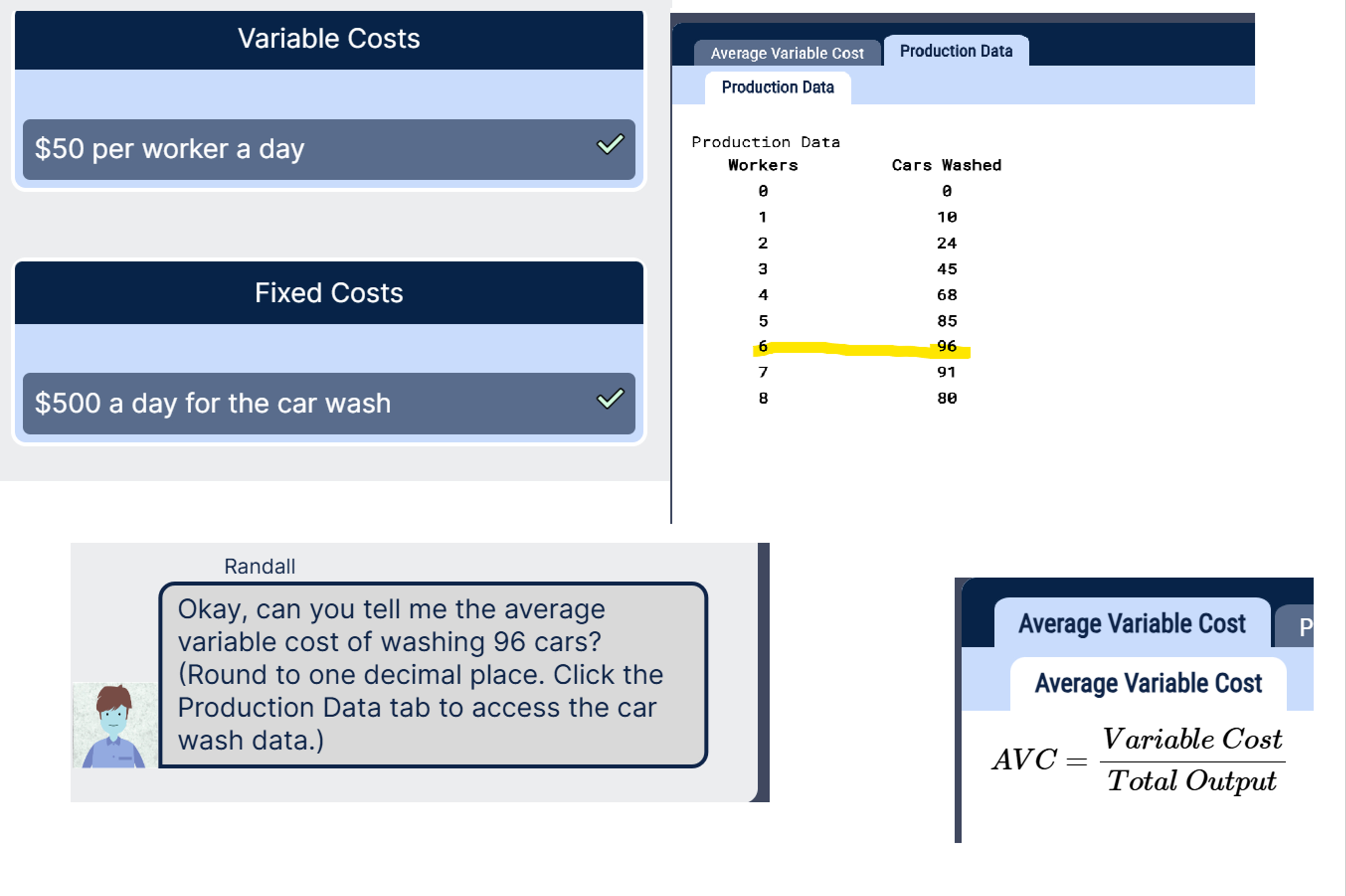Click the Cars Washed column header
The width and height of the screenshot is (1346, 896).
pyautogui.click(x=946, y=165)
